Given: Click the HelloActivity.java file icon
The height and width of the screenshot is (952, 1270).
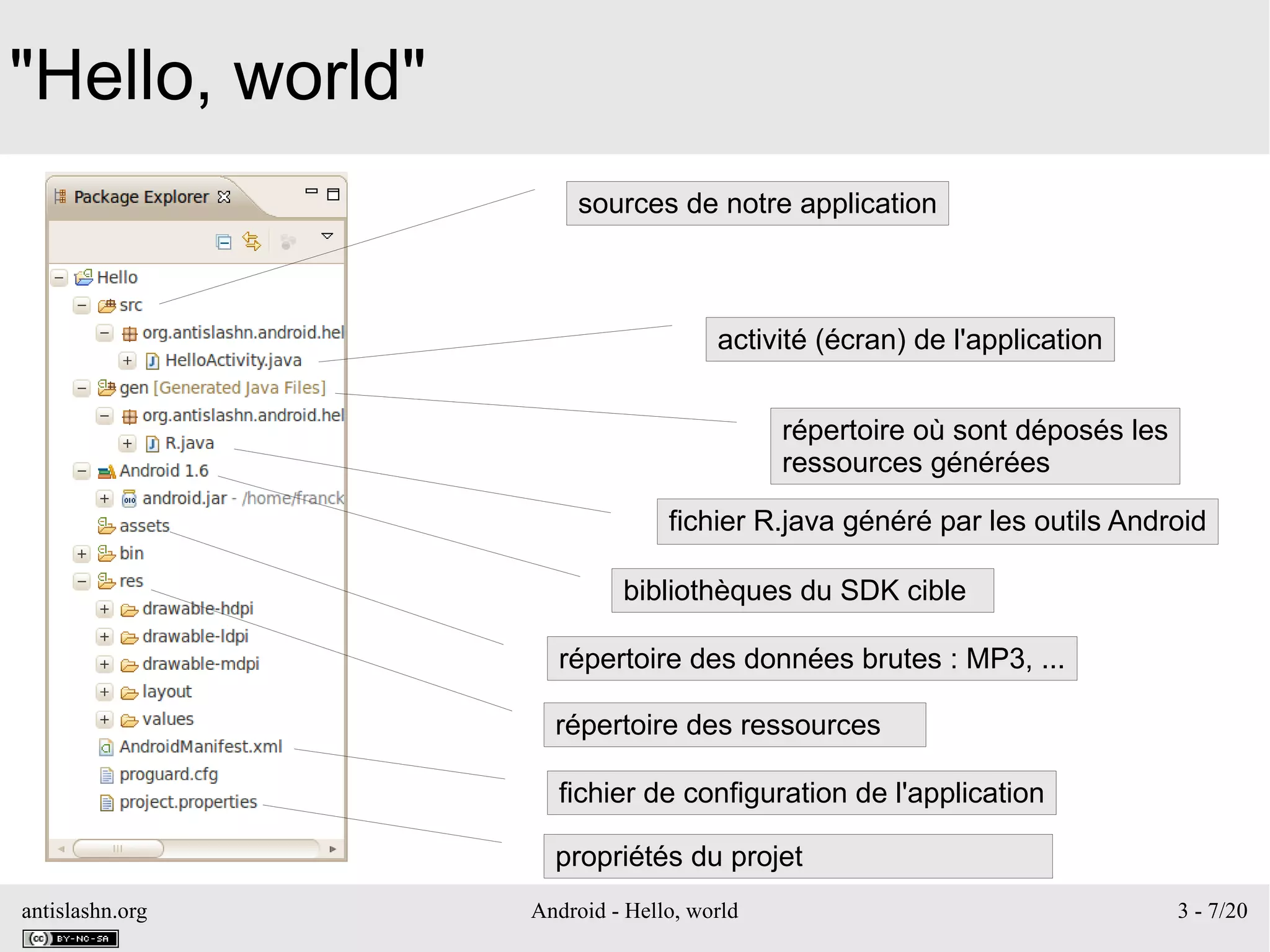Looking at the screenshot, I should click(152, 361).
